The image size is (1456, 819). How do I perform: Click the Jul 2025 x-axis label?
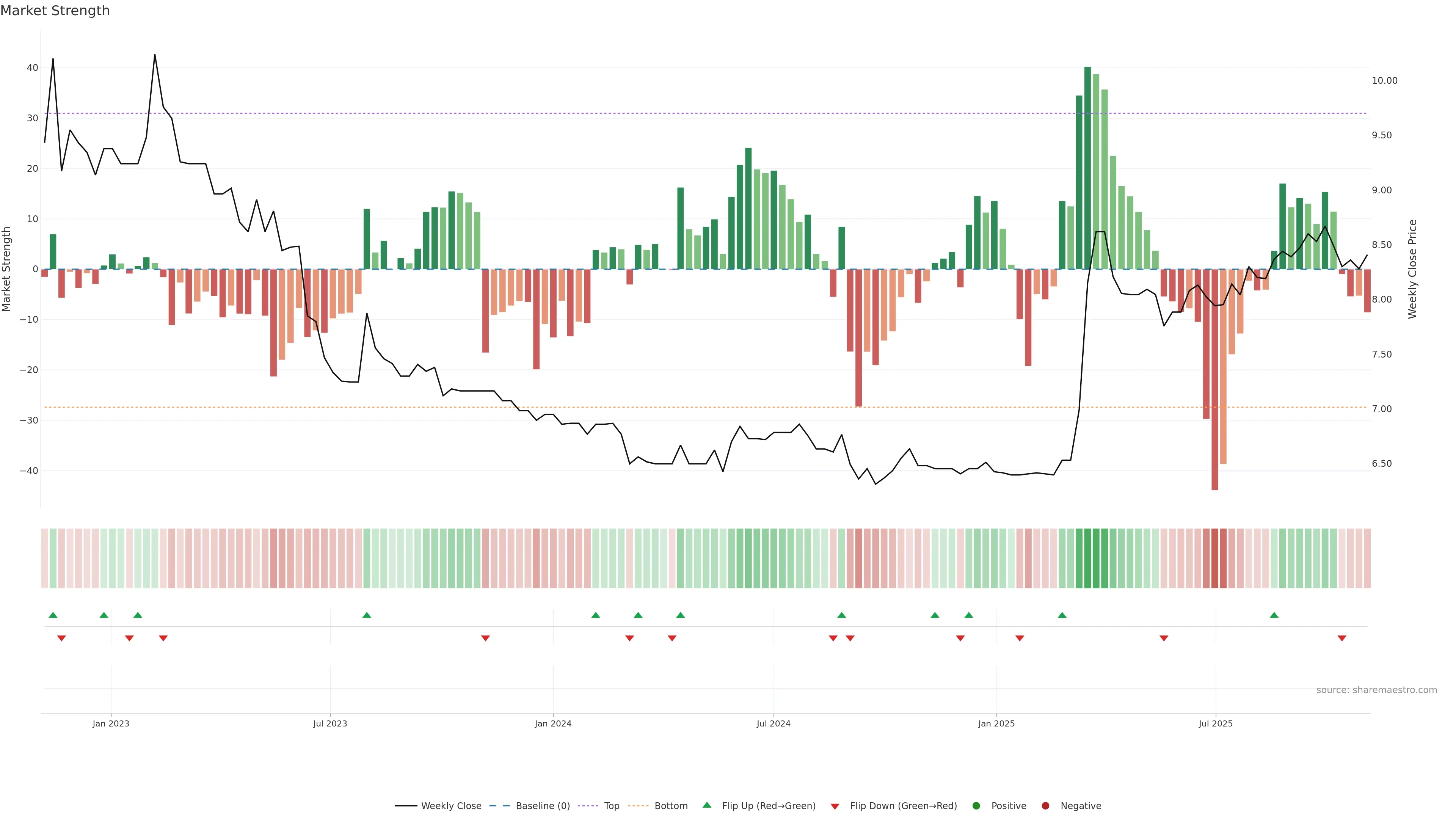[x=1215, y=723]
